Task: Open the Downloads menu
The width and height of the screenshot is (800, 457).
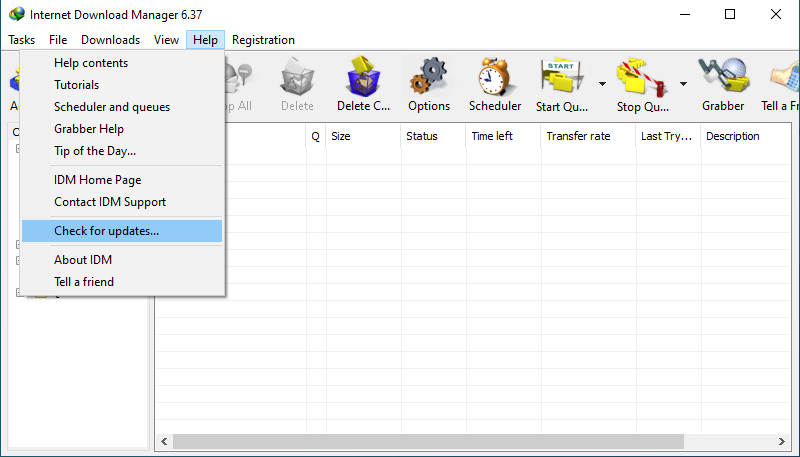Action: [x=110, y=40]
